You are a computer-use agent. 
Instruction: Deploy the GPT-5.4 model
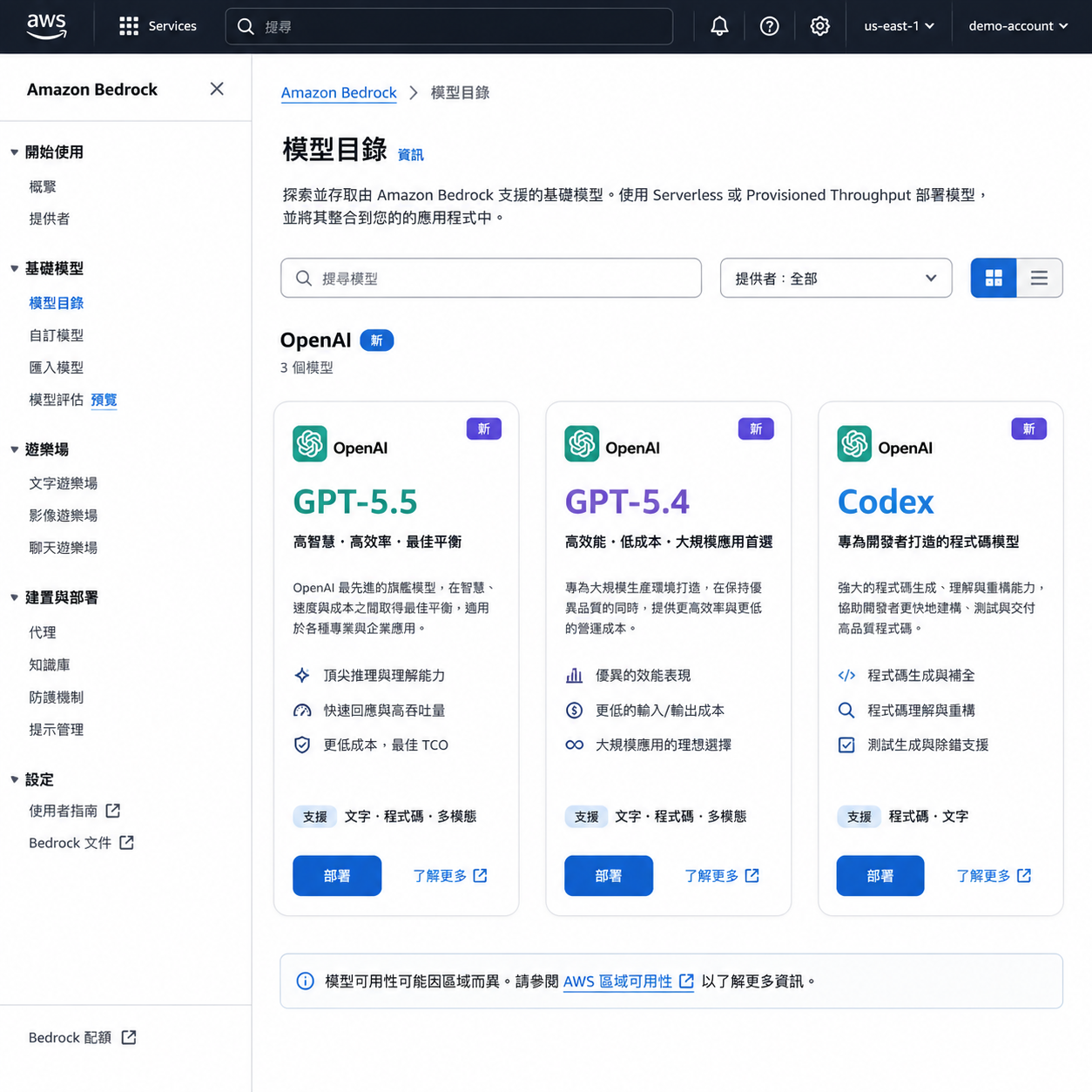click(x=609, y=875)
